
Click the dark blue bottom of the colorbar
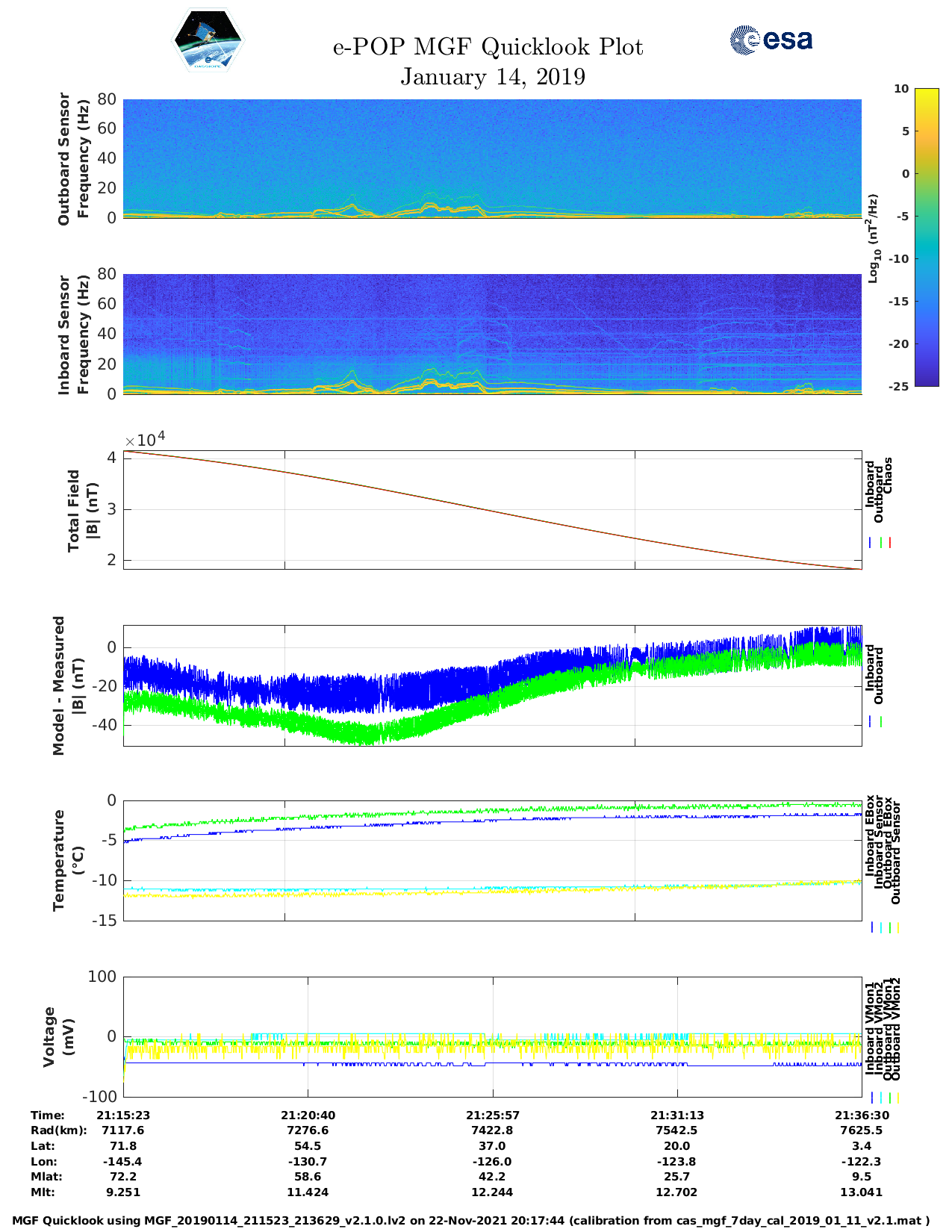point(905,381)
